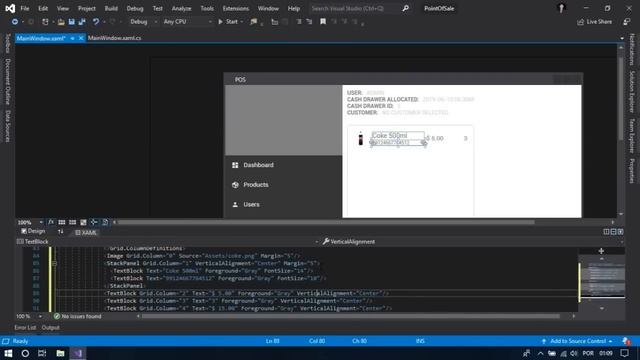Switch to the MainWindow.xaml.cs tab
Image resolution: width=640 pixels, height=360 pixels.
pyautogui.click(x=115, y=38)
